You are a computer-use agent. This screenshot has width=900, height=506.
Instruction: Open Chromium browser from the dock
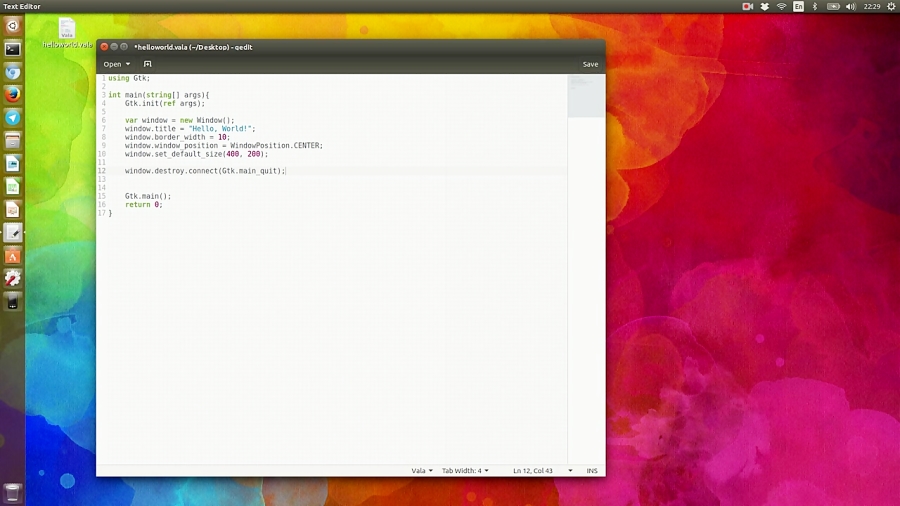(x=13, y=72)
